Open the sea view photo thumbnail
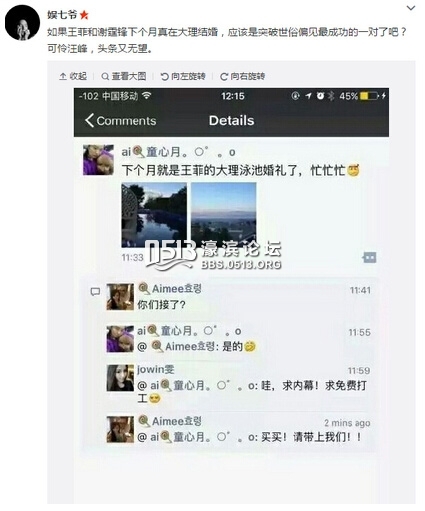This screenshot has height=511, width=425. click(224, 215)
